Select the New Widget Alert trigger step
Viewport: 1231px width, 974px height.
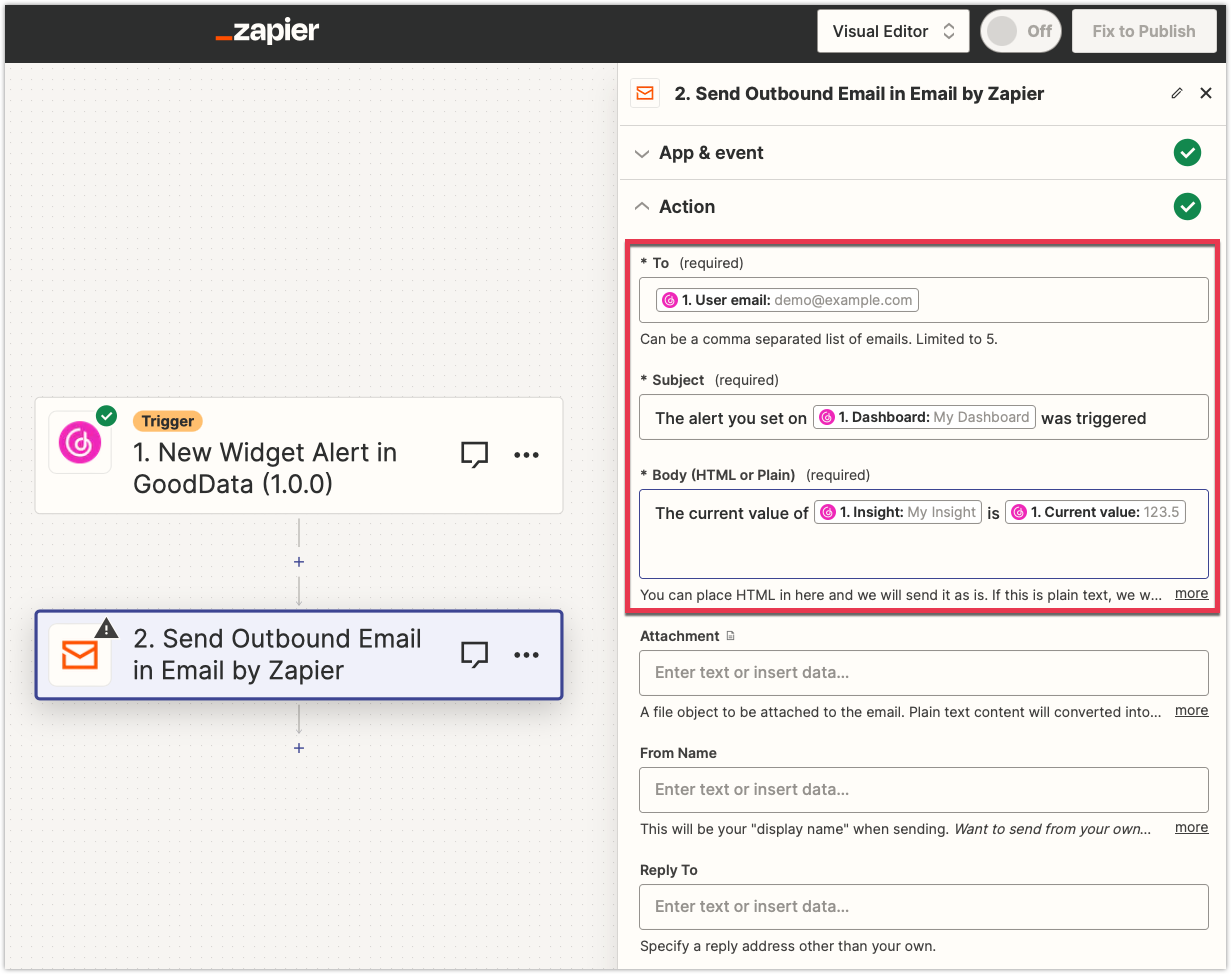[299, 456]
